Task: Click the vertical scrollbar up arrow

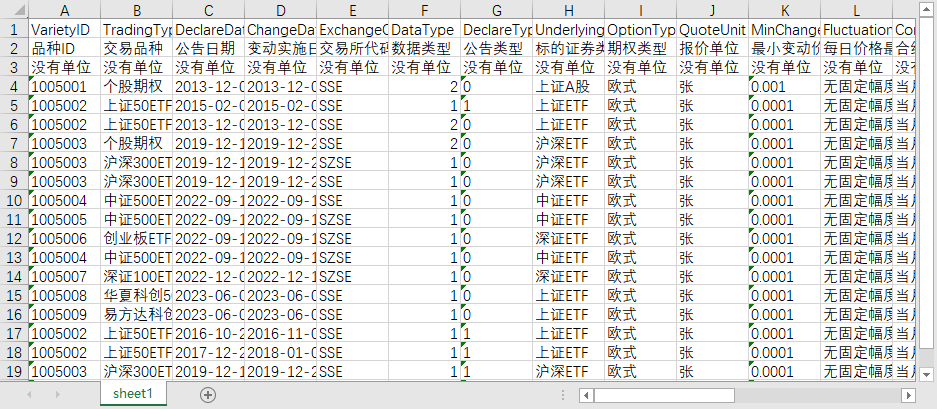Action: click(x=926, y=9)
